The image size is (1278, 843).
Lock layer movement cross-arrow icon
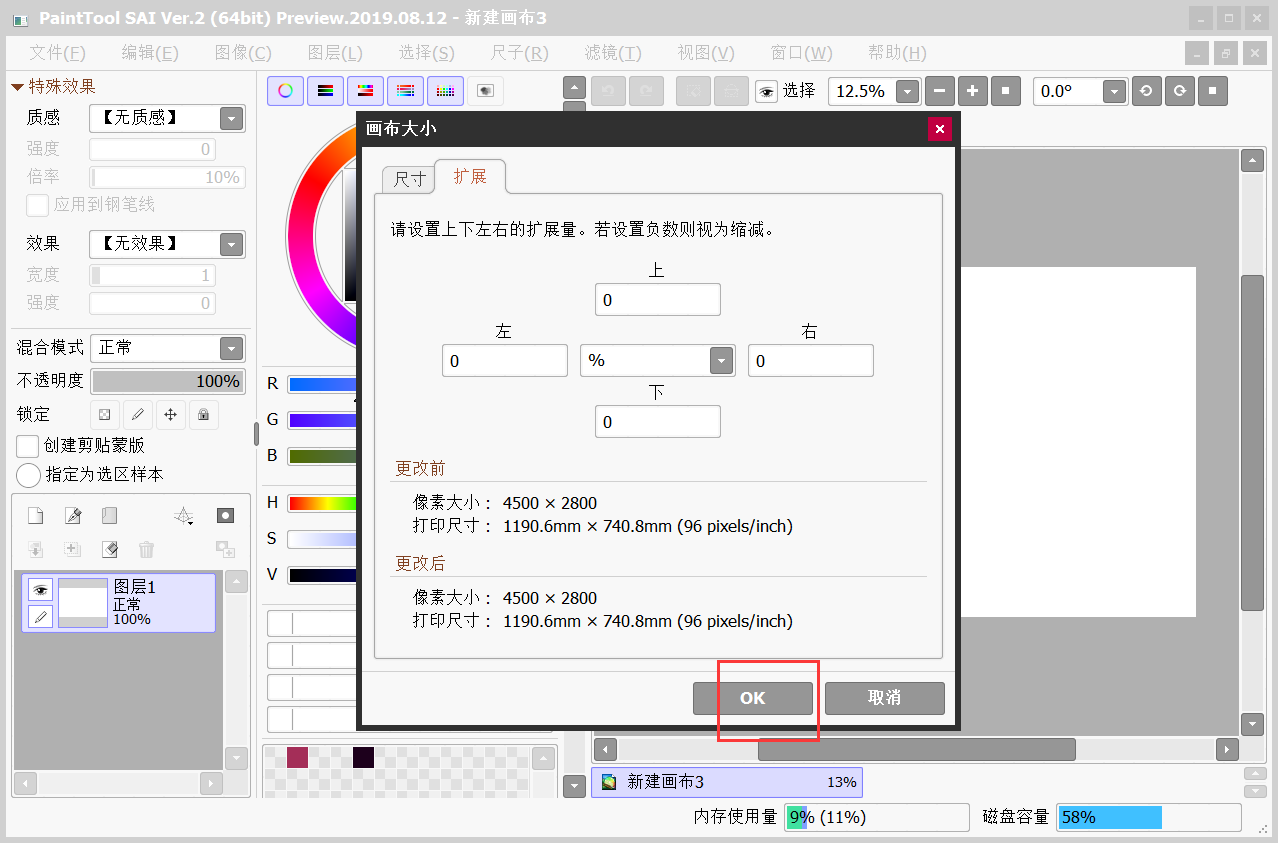click(171, 414)
